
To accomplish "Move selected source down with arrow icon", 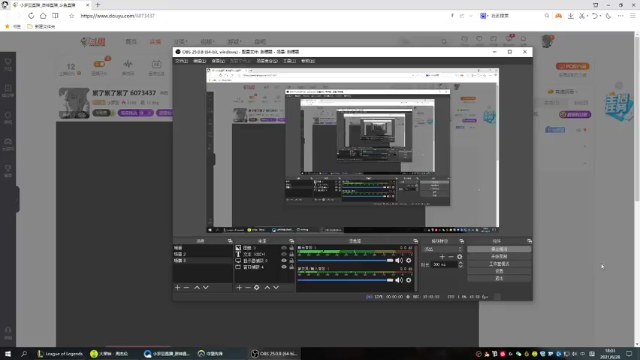I will (x=276, y=287).
